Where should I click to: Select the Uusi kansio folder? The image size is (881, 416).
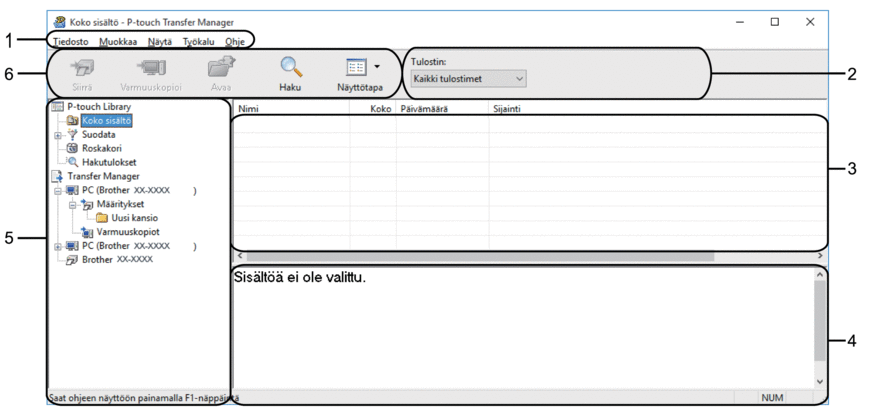pyautogui.click(x=134, y=218)
